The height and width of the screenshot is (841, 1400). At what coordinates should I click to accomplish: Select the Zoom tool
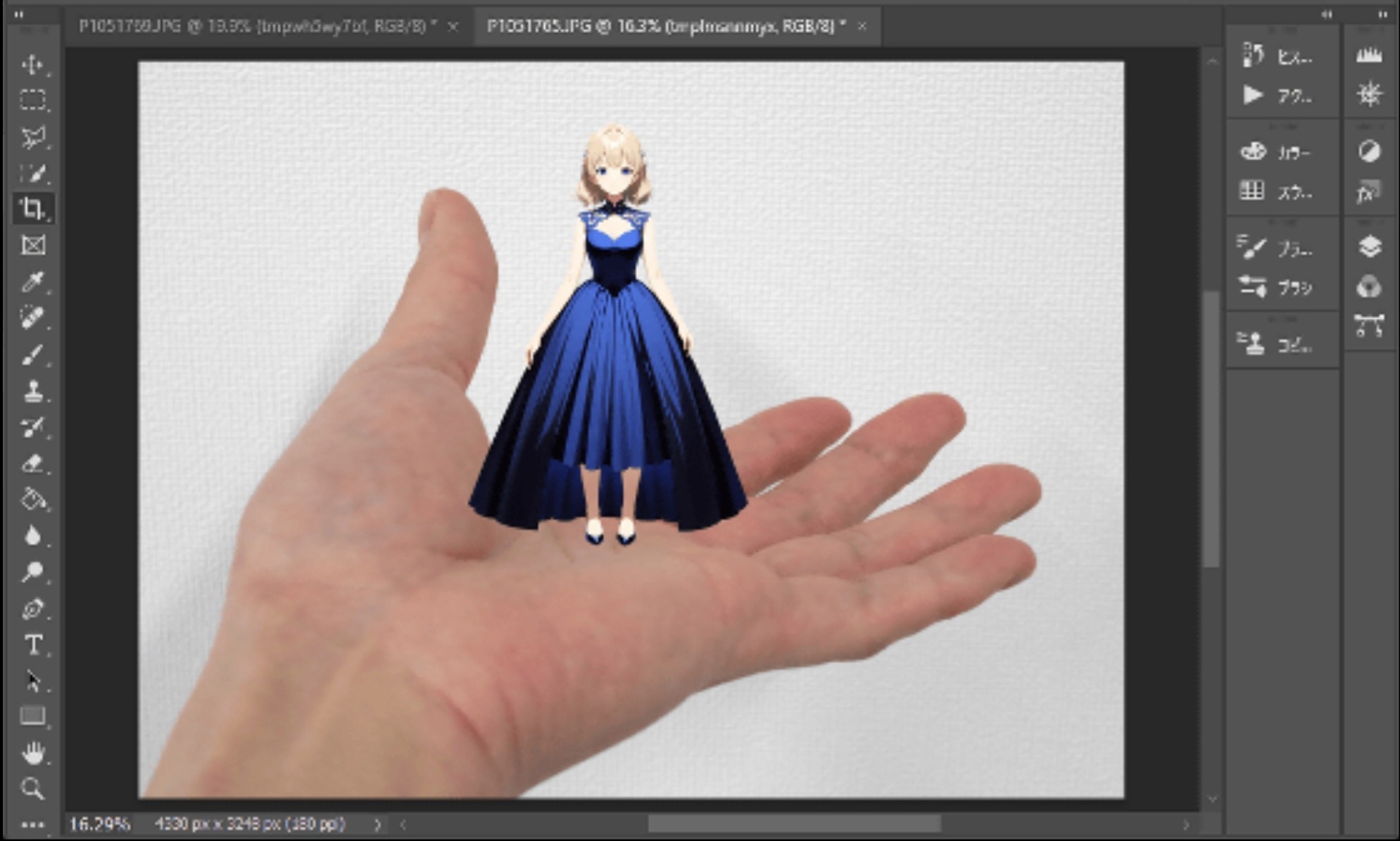point(32,789)
